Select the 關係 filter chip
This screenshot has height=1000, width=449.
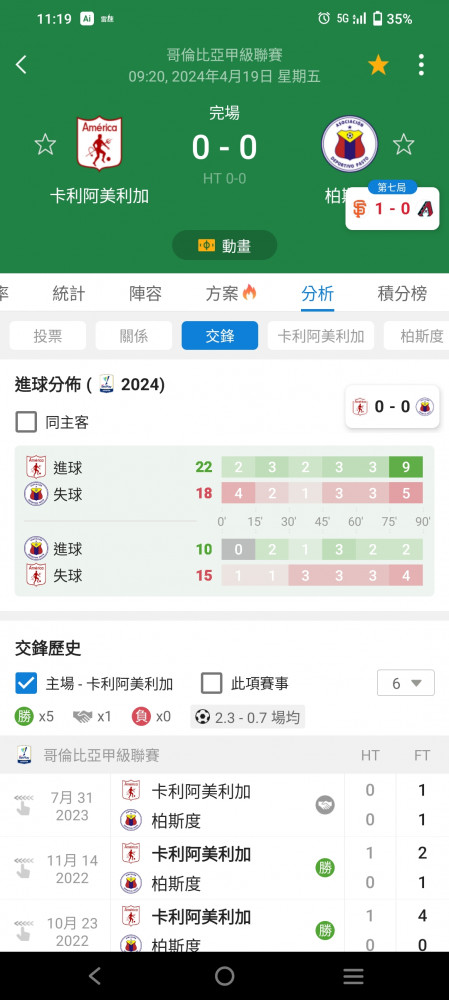134,335
